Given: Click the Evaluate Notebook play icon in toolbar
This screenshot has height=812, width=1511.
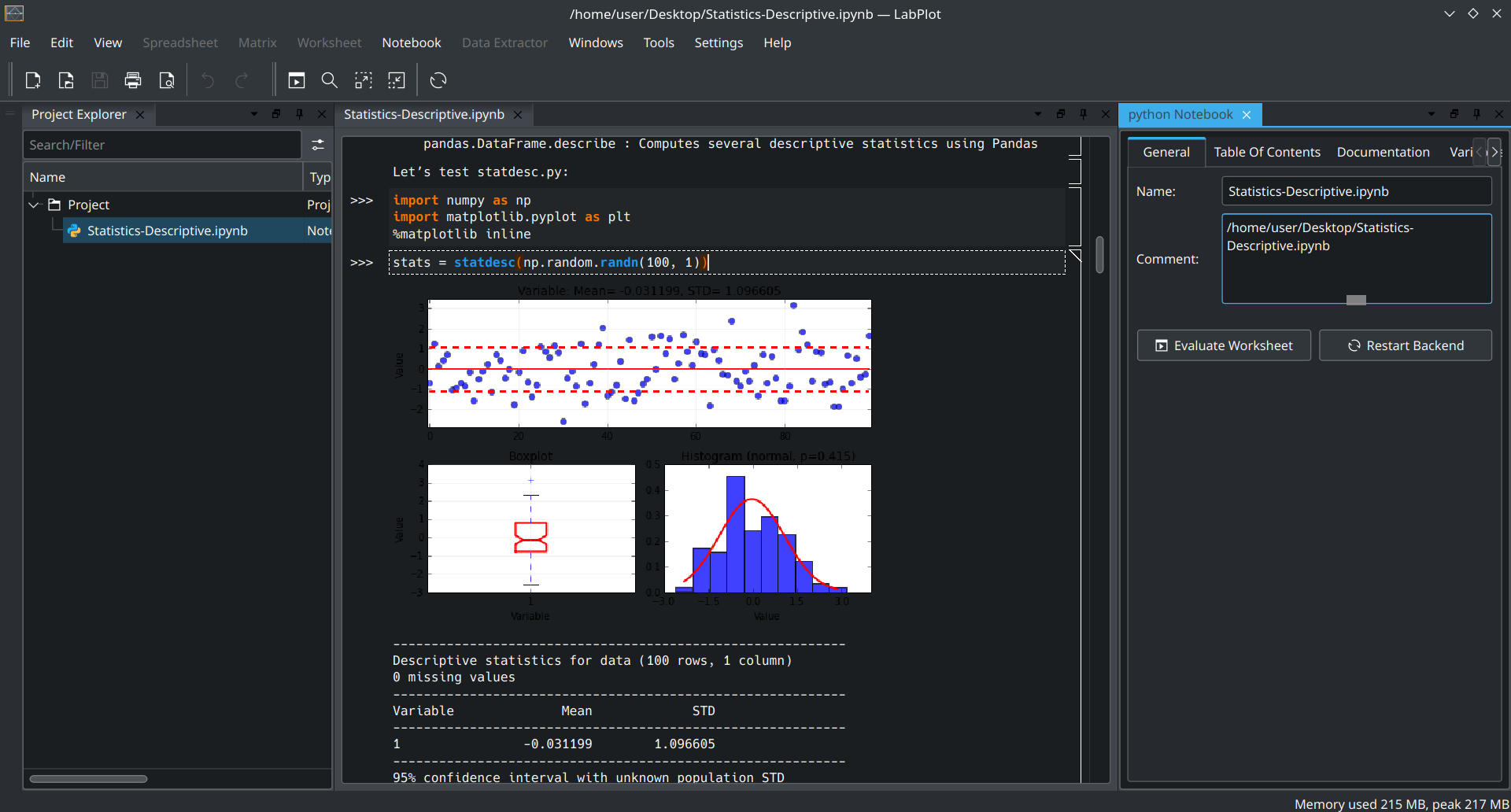Looking at the screenshot, I should pos(297,80).
